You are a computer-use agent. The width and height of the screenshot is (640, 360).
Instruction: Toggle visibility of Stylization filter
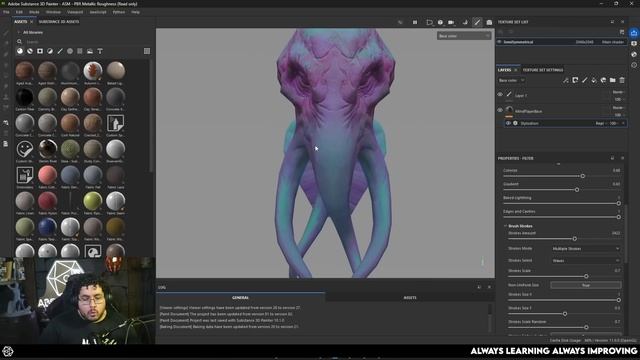(508, 123)
